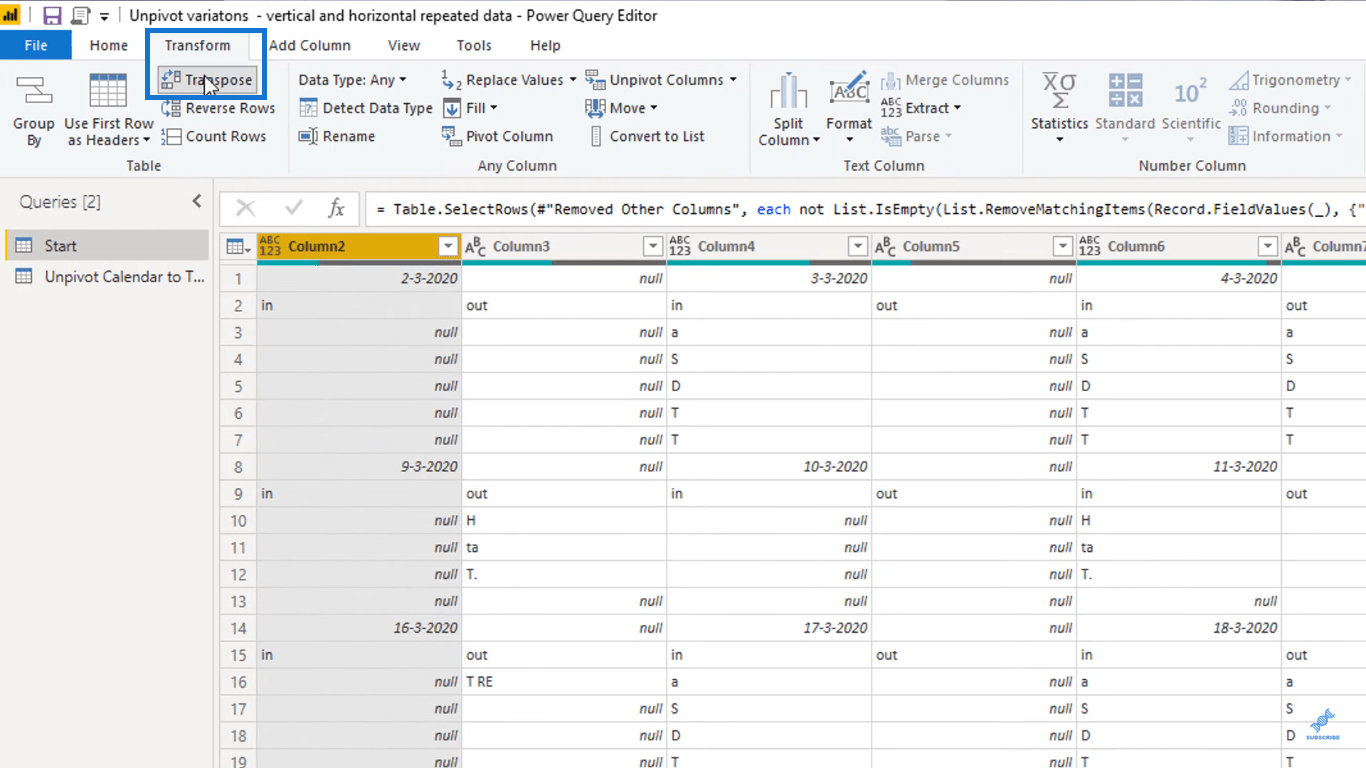
Task: Select the Start query
Action: pyautogui.click(x=105, y=245)
